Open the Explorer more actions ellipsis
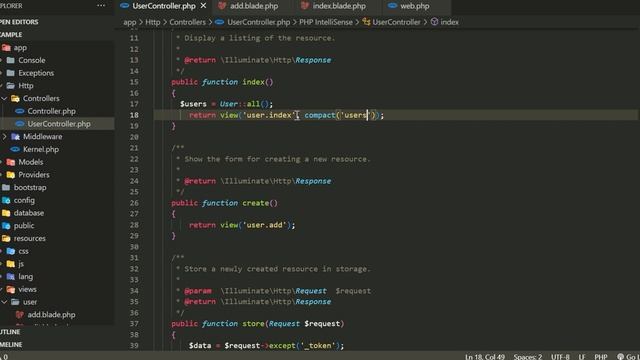Screen dimensions: 640x360 point(101,6)
